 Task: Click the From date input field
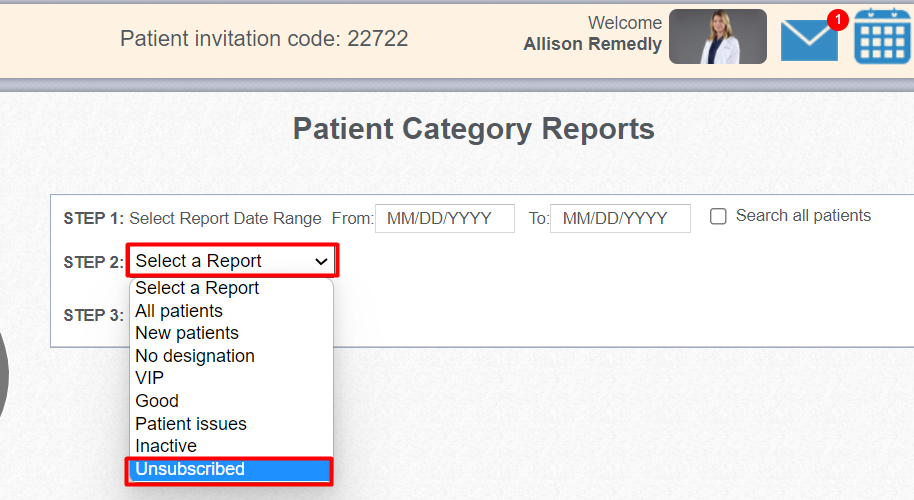[x=445, y=219]
